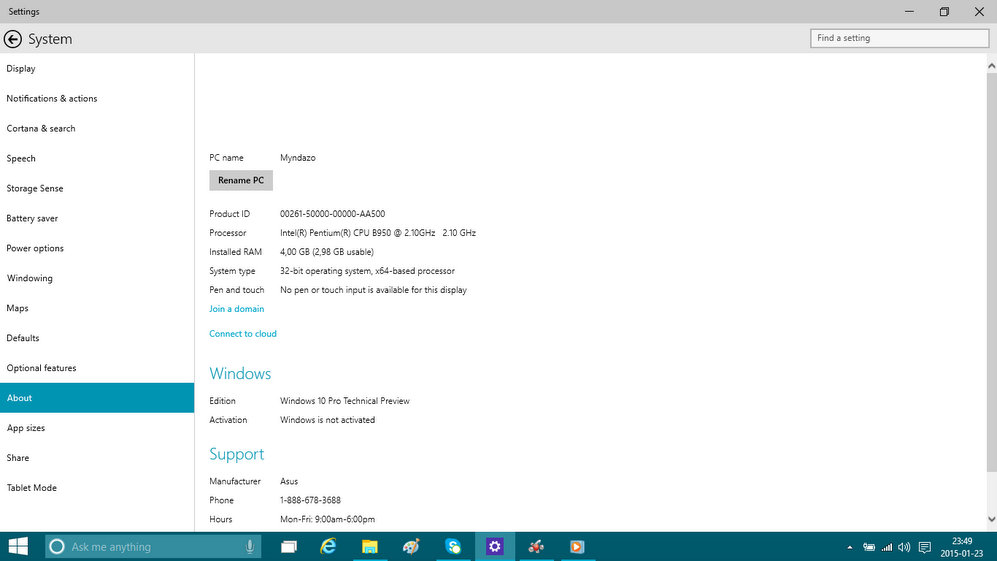This screenshot has height=561, width=997.
Task: Launch Skype from the taskbar
Action: [453, 547]
